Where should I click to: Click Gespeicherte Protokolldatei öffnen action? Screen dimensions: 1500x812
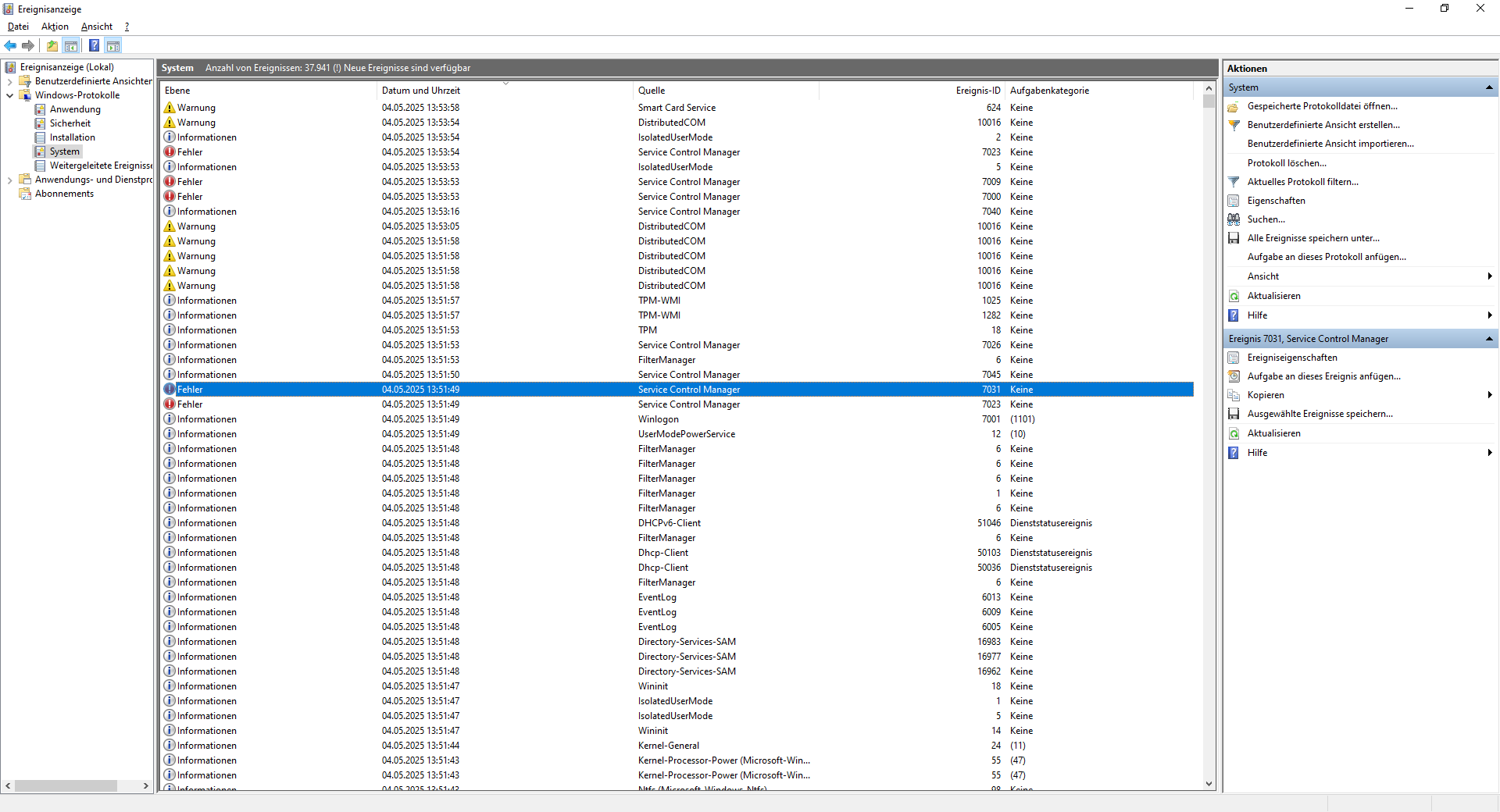tap(1322, 106)
